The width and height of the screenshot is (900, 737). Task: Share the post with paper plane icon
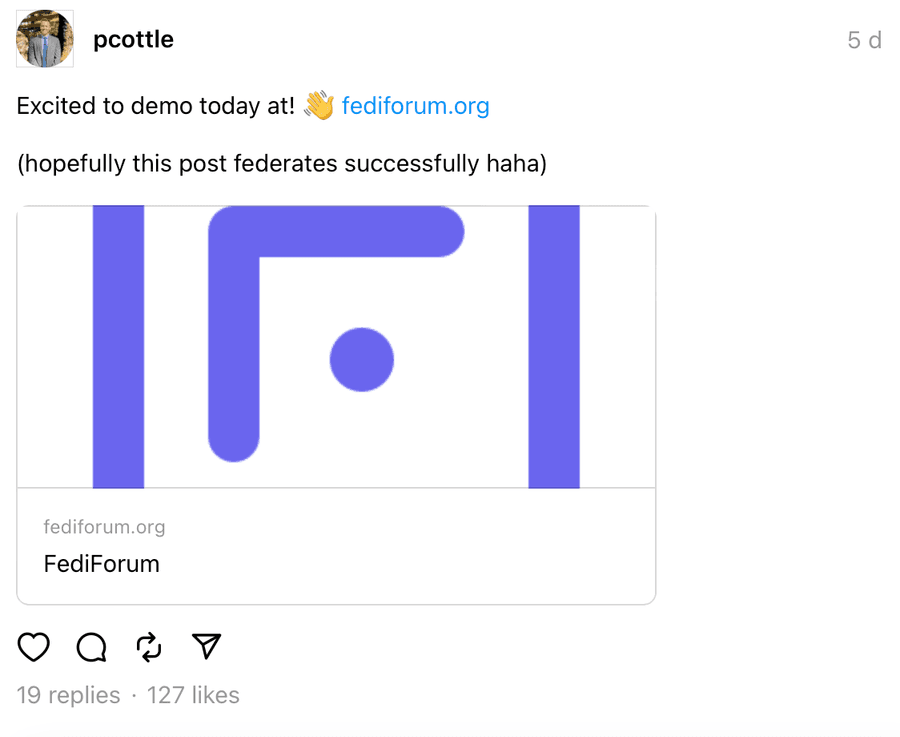coord(206,647)
